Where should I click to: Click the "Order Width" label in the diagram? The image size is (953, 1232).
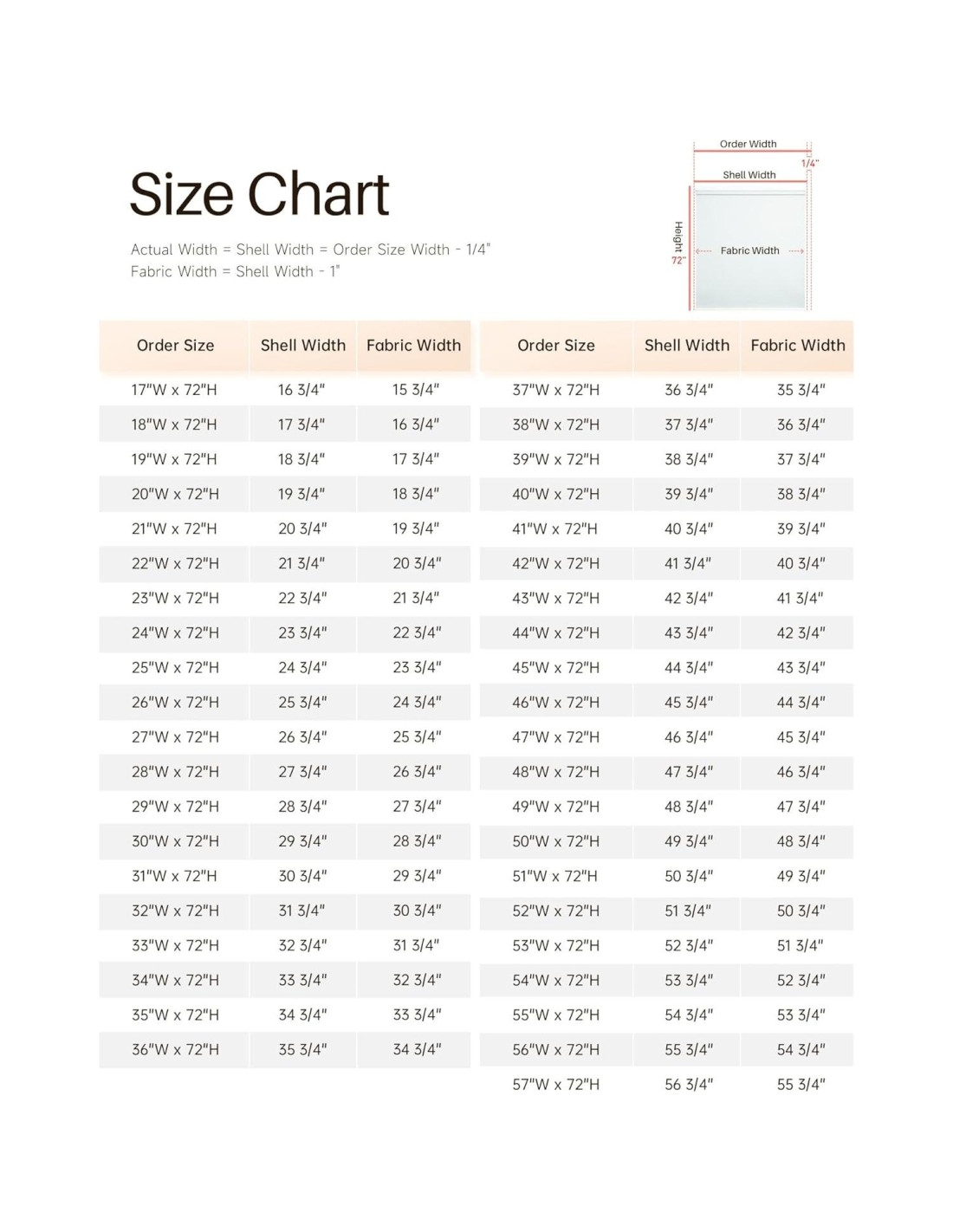point(748,144)
